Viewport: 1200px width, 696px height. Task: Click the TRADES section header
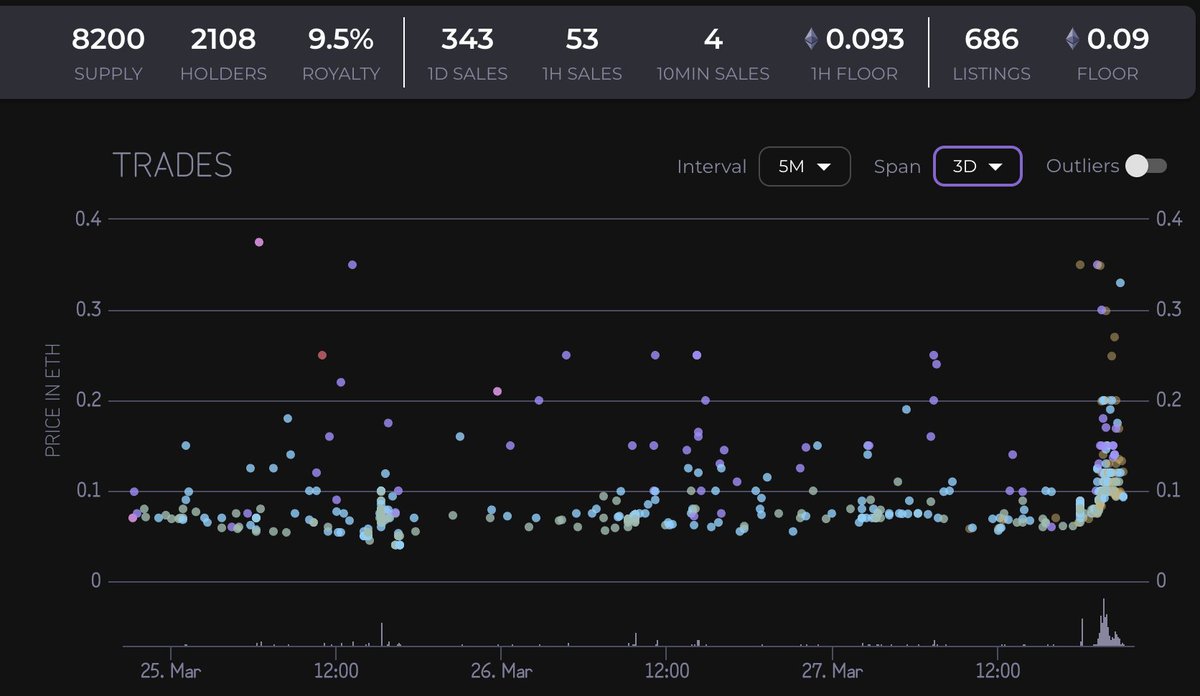(x=174, y=165)
